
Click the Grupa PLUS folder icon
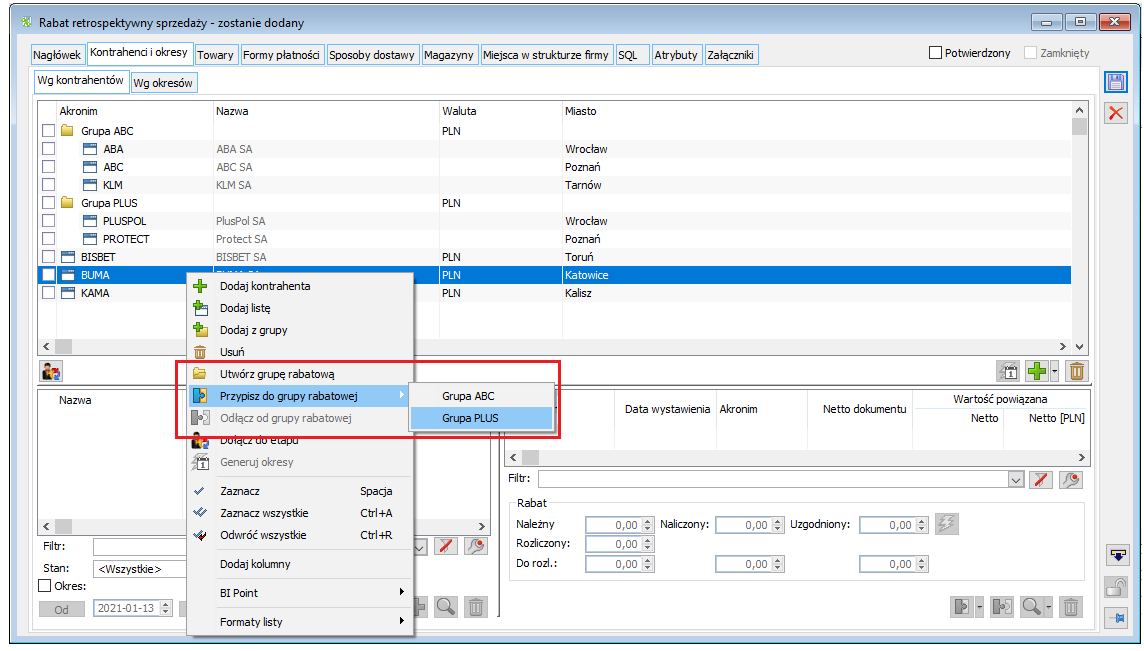(x=67, y=203)
